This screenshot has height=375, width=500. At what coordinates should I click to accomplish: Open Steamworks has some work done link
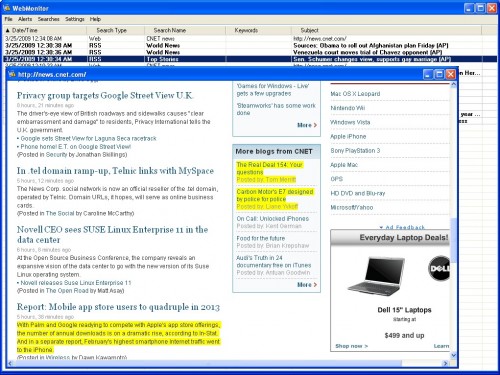pos(276,109)
